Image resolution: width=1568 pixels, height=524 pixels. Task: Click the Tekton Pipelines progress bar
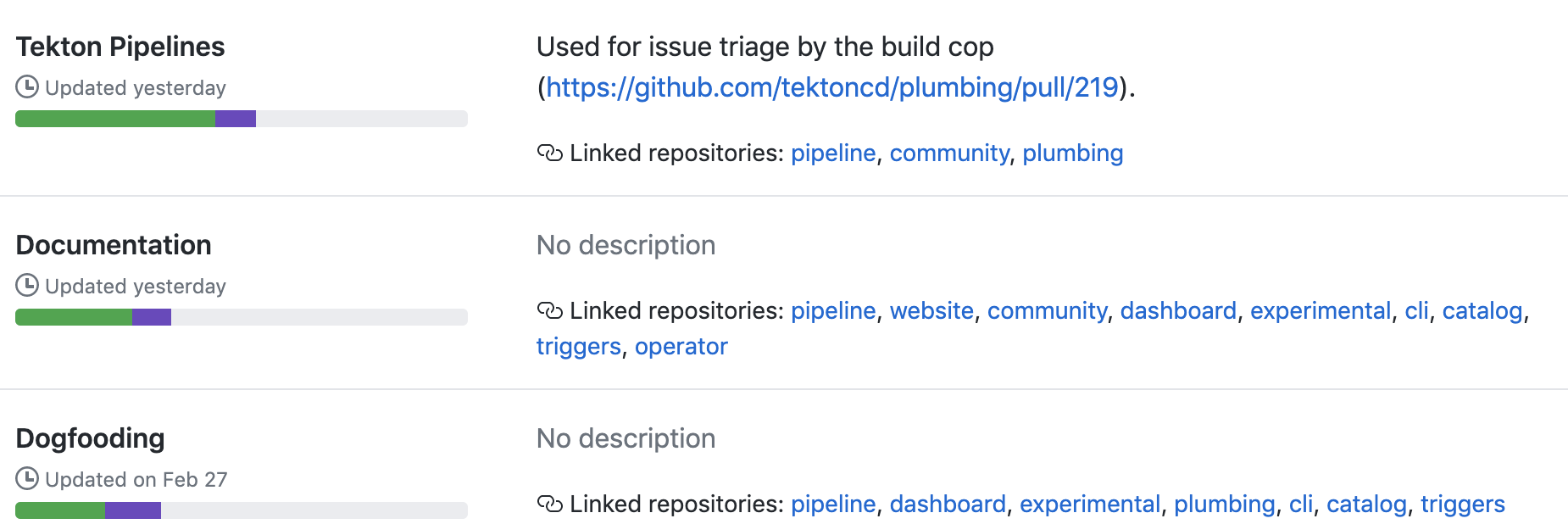tap(241, 119)
